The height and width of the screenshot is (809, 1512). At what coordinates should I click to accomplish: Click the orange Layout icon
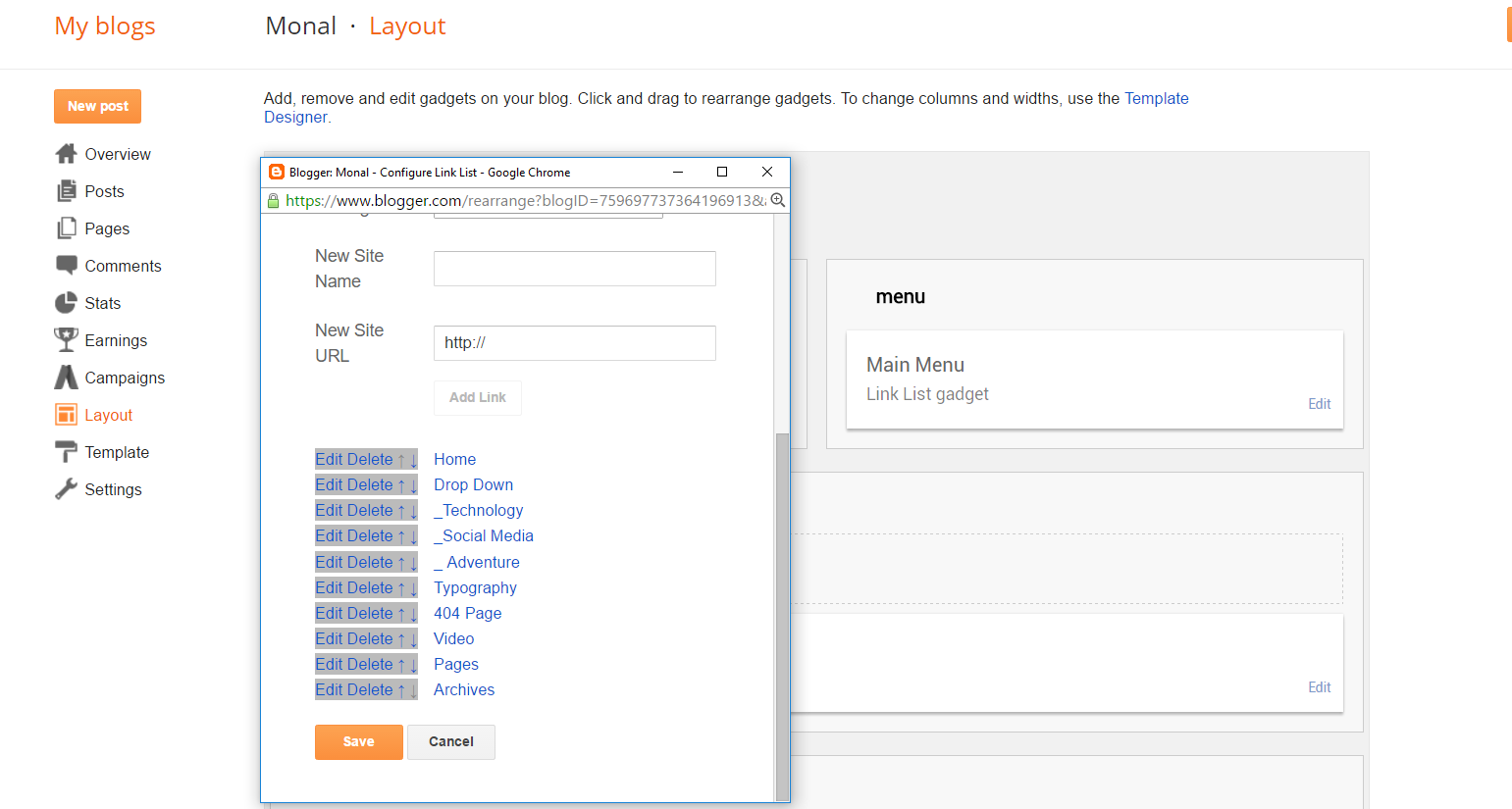(66, 415)
